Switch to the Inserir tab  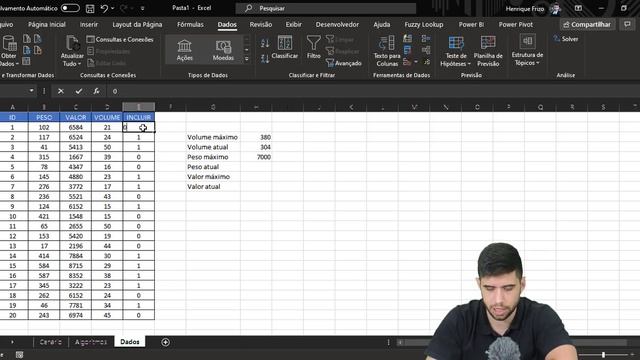click(89, 24)
